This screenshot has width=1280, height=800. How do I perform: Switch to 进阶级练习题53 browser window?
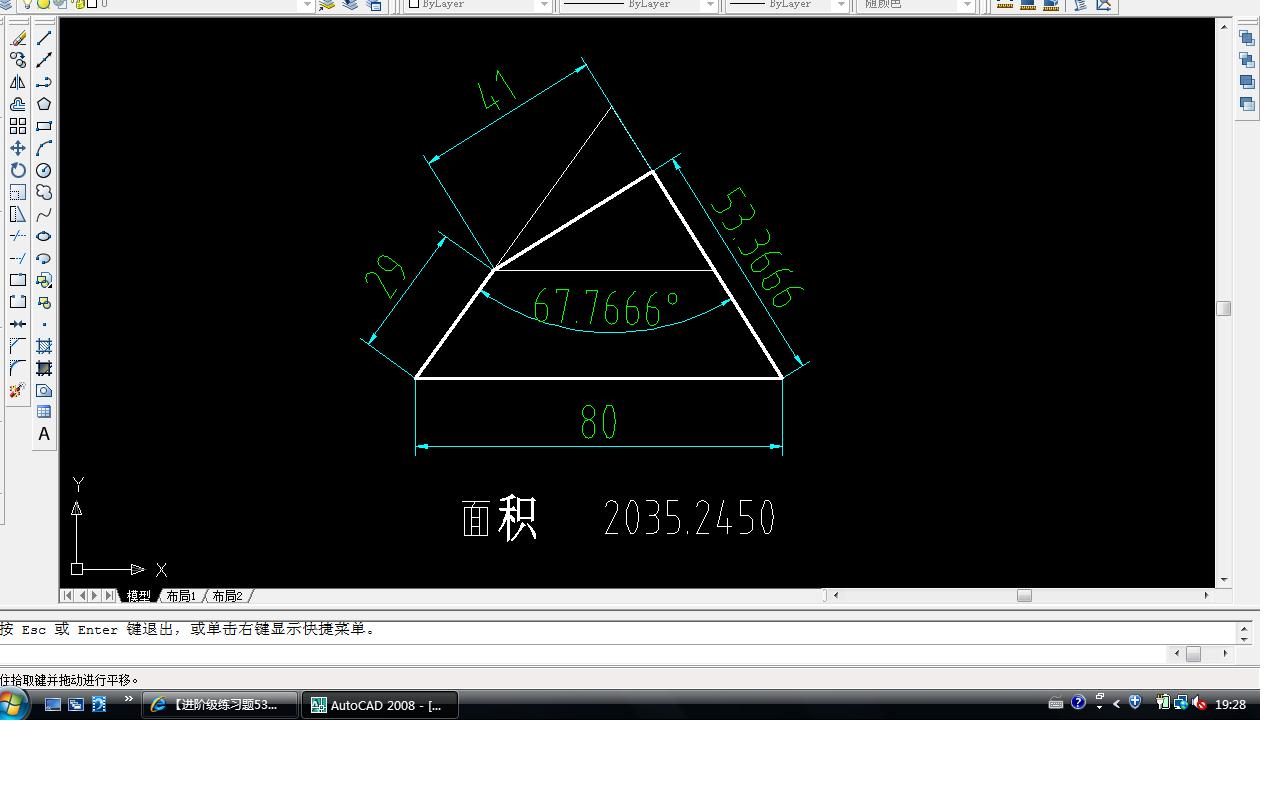[x=220, y=705]
